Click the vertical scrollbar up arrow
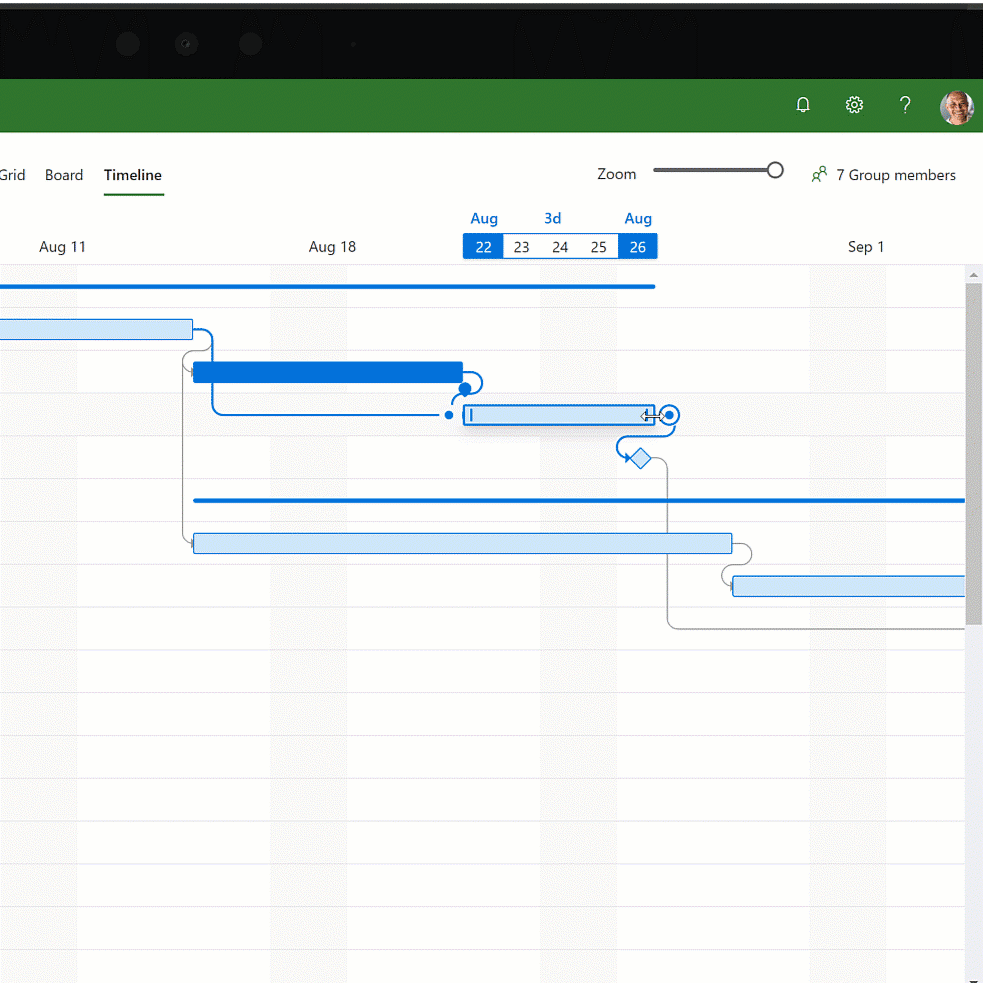This screenshot has width=983, height=983. coord(973,275)
